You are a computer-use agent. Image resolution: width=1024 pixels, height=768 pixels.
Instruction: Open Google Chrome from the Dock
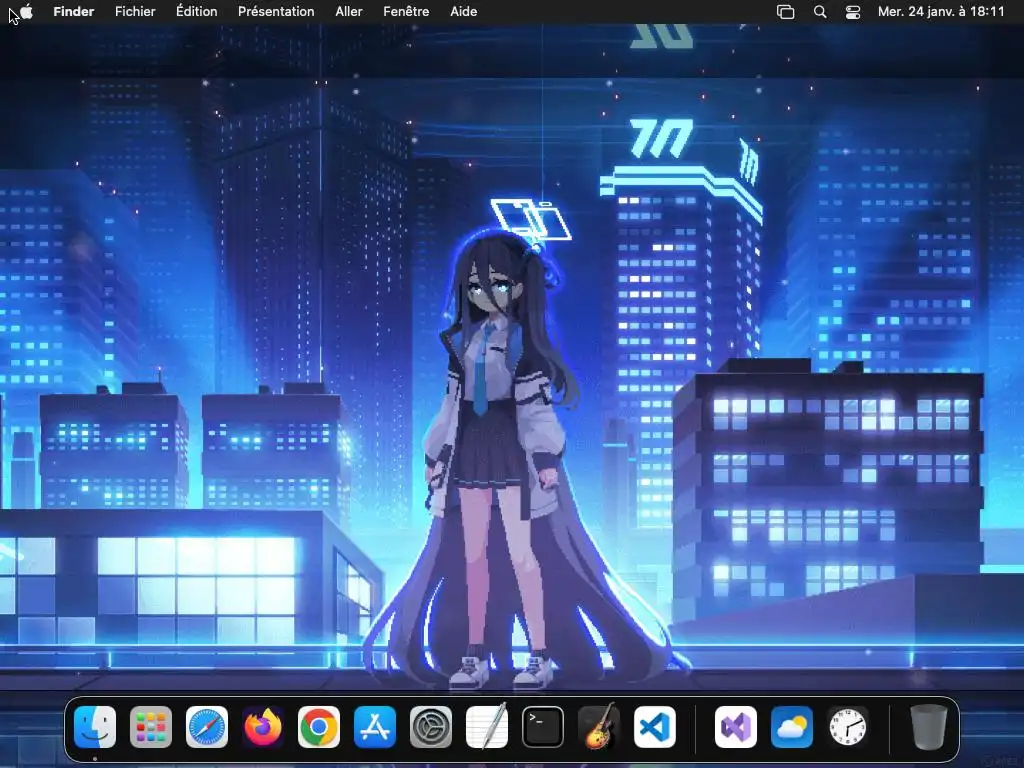(319, 727)
